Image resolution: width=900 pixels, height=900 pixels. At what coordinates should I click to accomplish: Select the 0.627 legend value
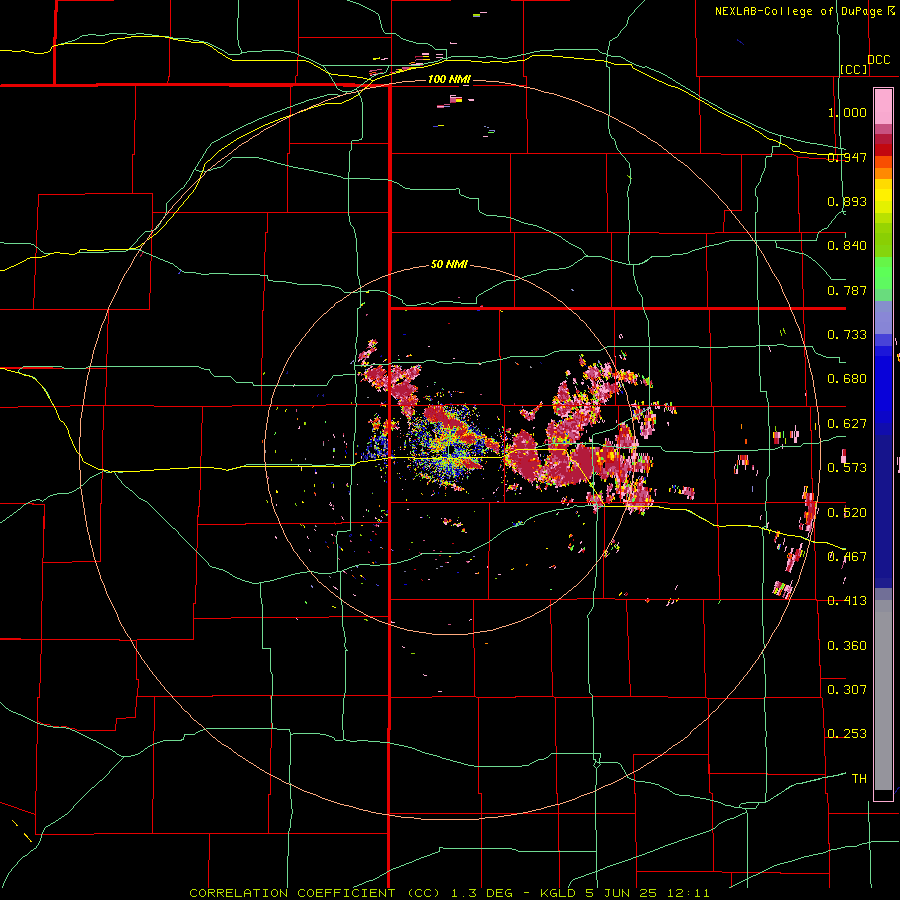(x=847, y=424)
